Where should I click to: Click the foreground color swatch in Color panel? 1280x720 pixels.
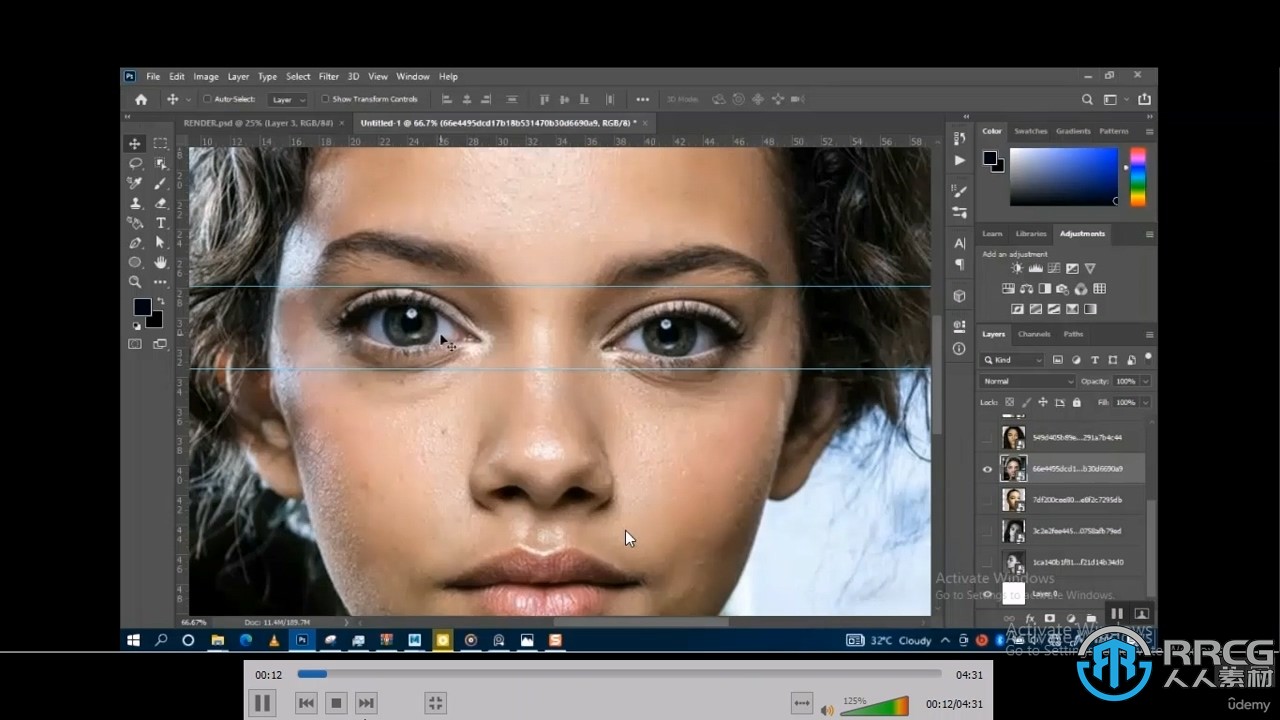tap(990, 158)
